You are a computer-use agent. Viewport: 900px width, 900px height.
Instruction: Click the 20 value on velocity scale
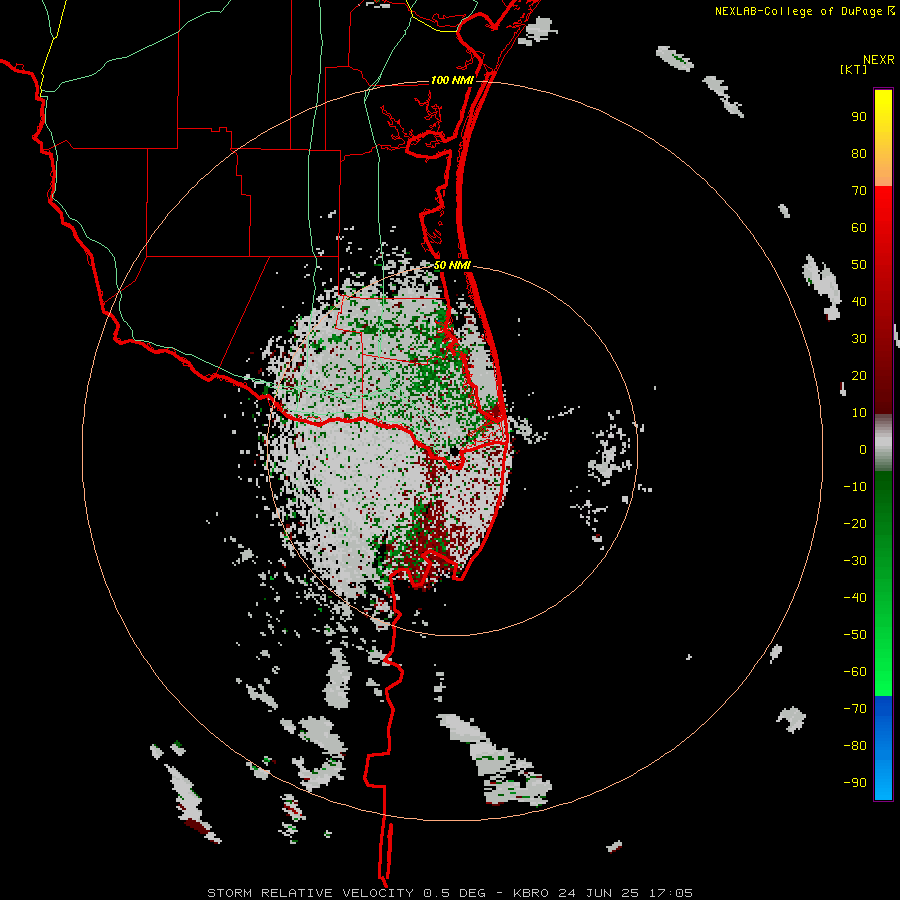(x=859, y=376)
